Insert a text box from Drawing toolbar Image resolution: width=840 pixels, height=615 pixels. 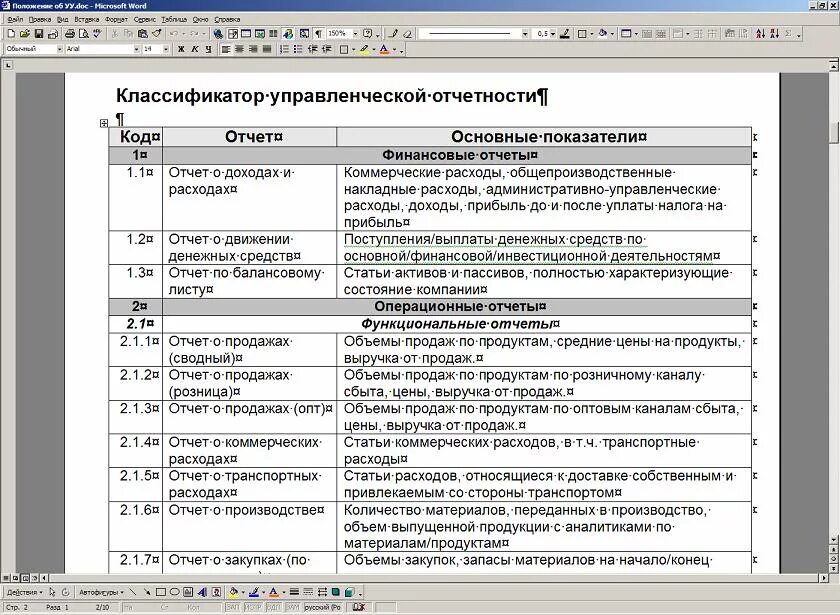[188, 592]
